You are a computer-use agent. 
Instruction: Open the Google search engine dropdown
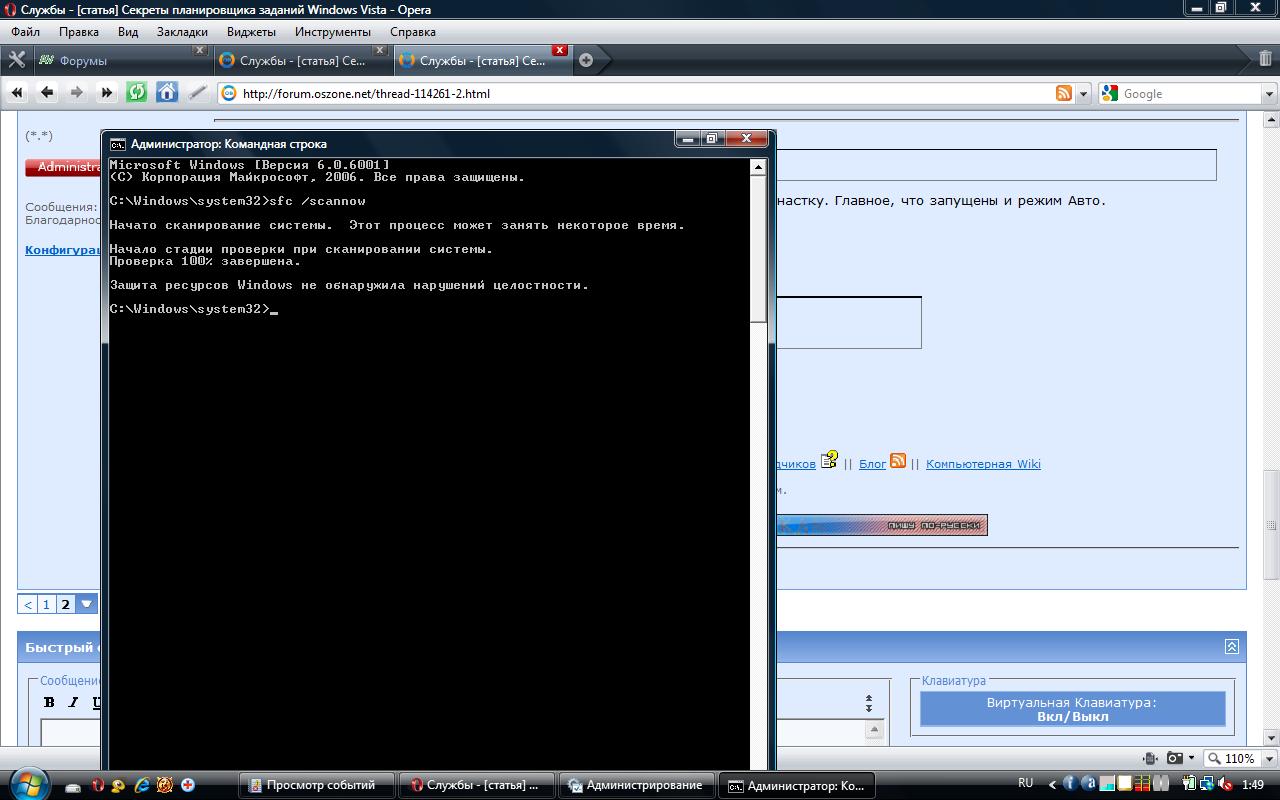(x=1269, y=94)
